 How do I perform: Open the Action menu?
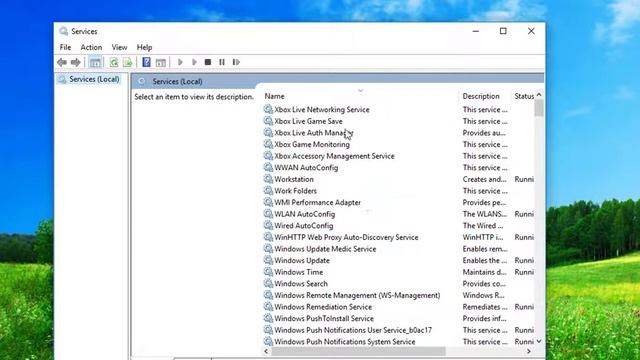[91, 47]
